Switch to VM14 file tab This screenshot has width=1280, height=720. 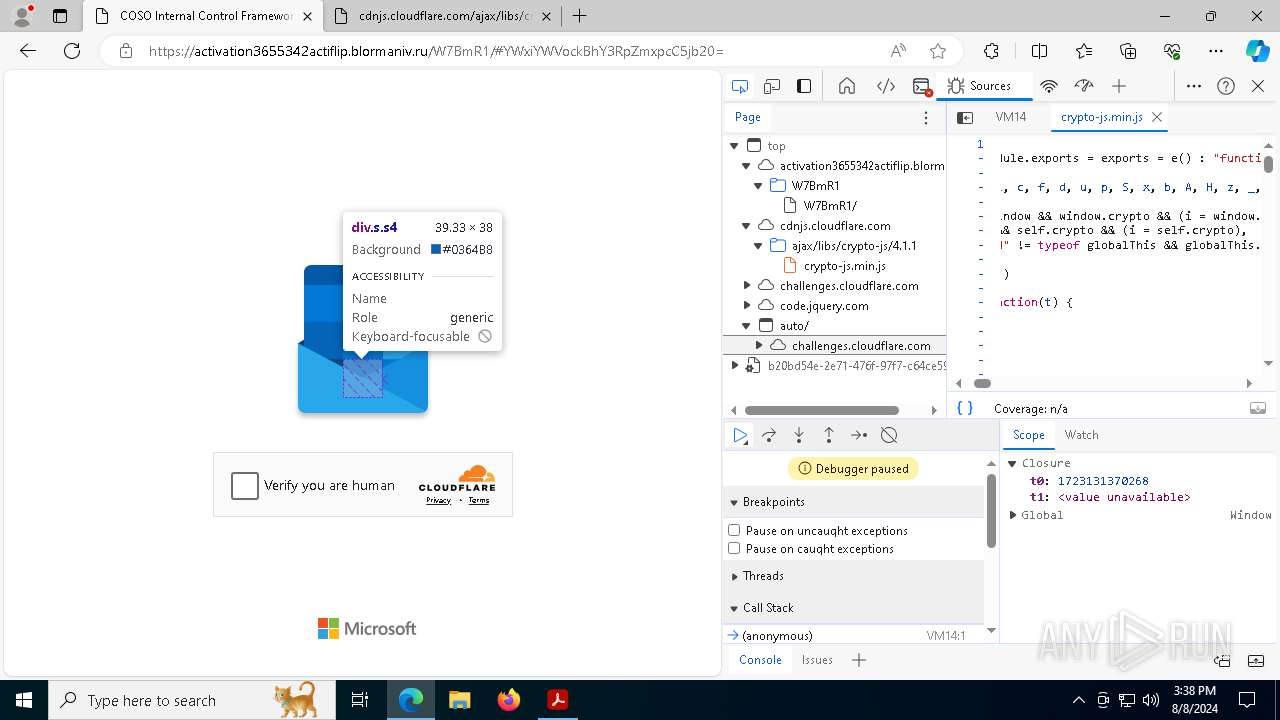point(1011,117)
